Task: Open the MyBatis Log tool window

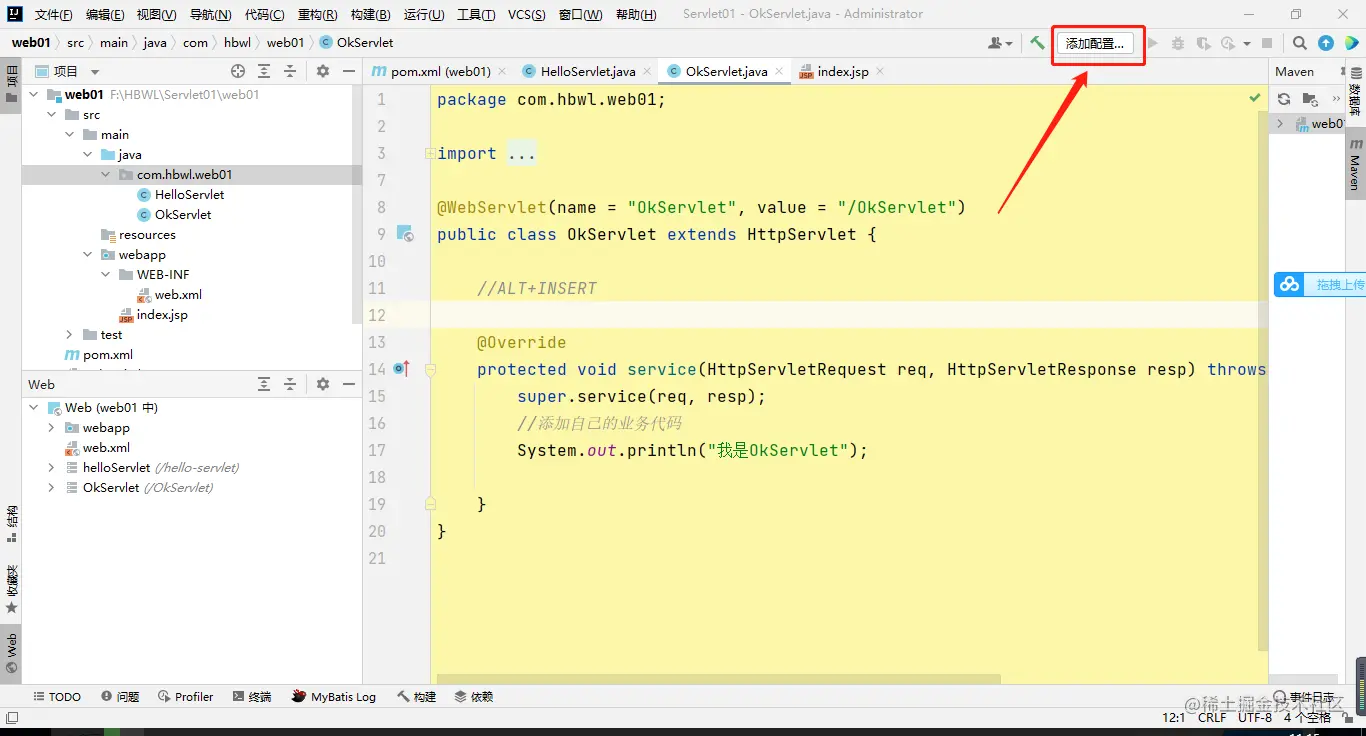Action: (x=334, y=697)
